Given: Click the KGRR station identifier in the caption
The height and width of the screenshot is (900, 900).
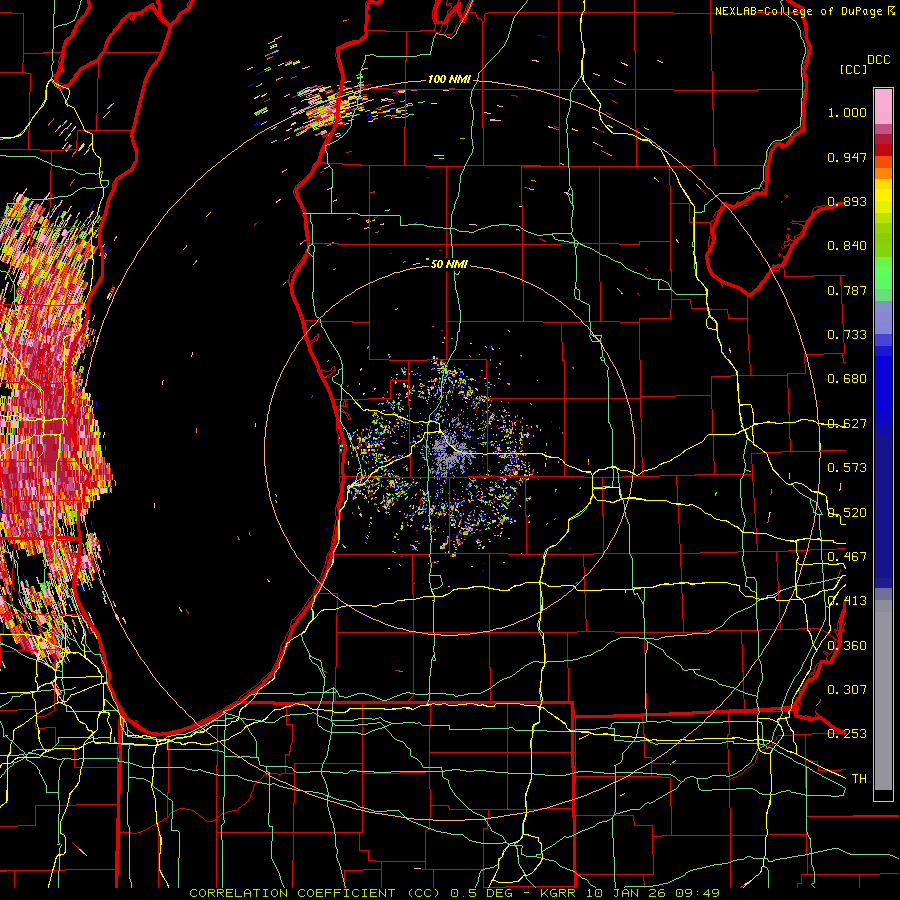Looking at the screenshot, I should click(558, 893).
